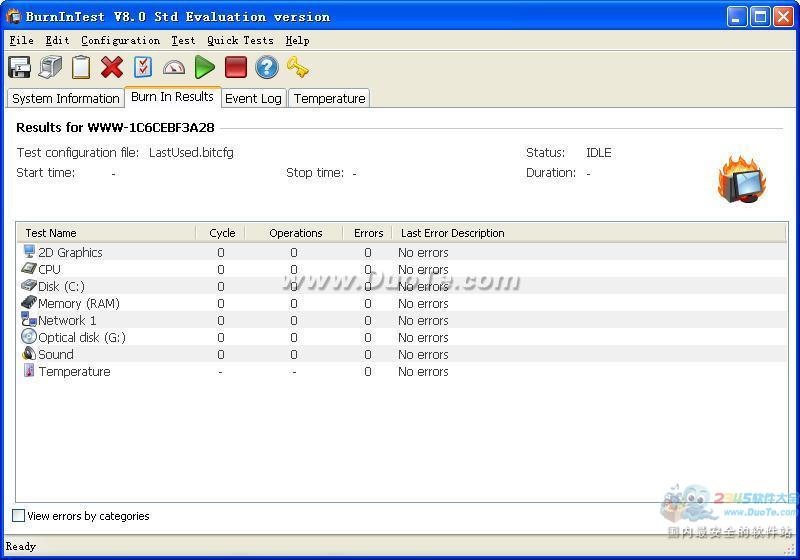The image size is (800, 560).
Task: Select the Network 1 test row
Action: [x=402, y=320]
